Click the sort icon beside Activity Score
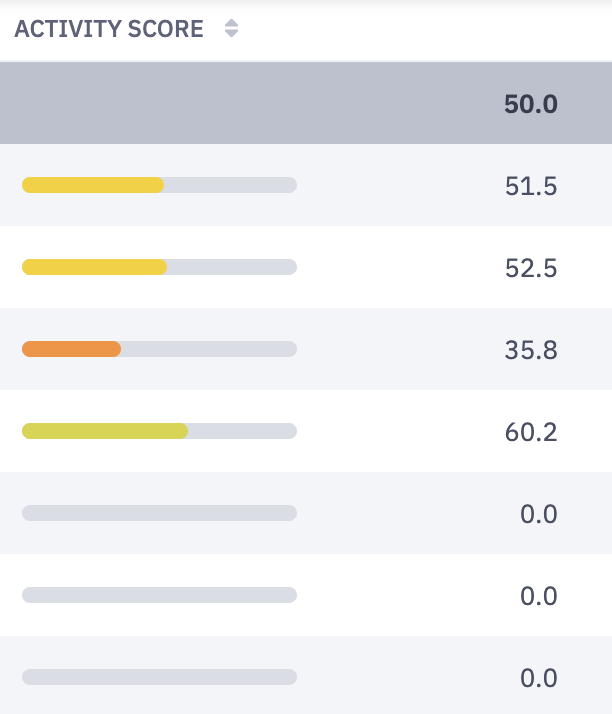Image resolution: width=612 pixels, height=714 pixels. pyautogui.click(x=231, y=29)
